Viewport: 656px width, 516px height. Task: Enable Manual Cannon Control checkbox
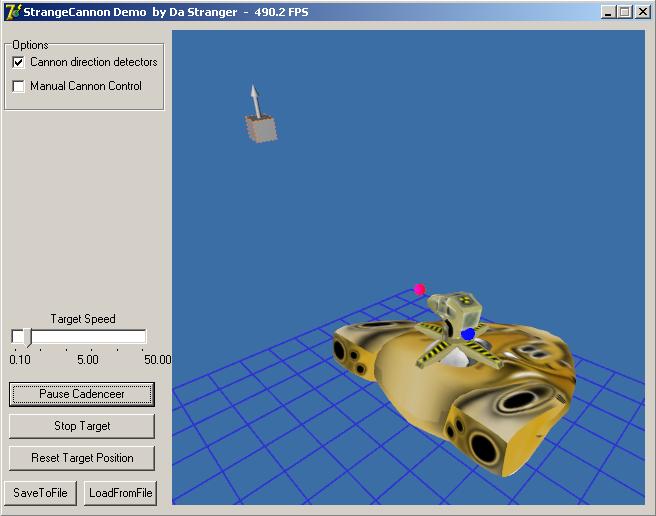(x=18, y=86)
